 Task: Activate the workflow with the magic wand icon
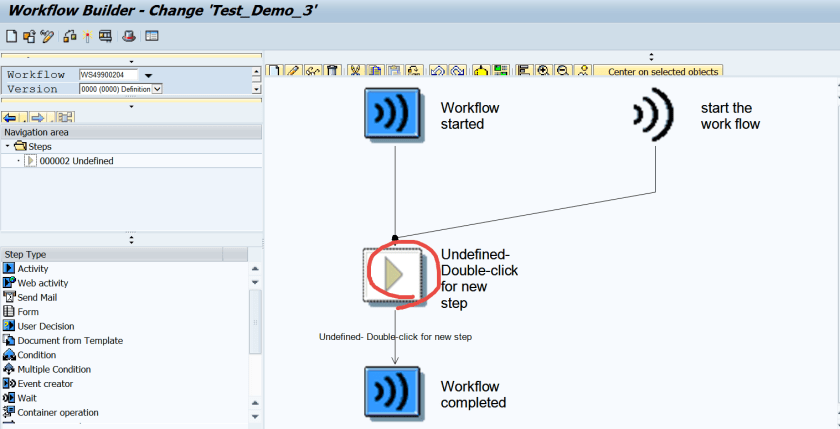point(88,36)
